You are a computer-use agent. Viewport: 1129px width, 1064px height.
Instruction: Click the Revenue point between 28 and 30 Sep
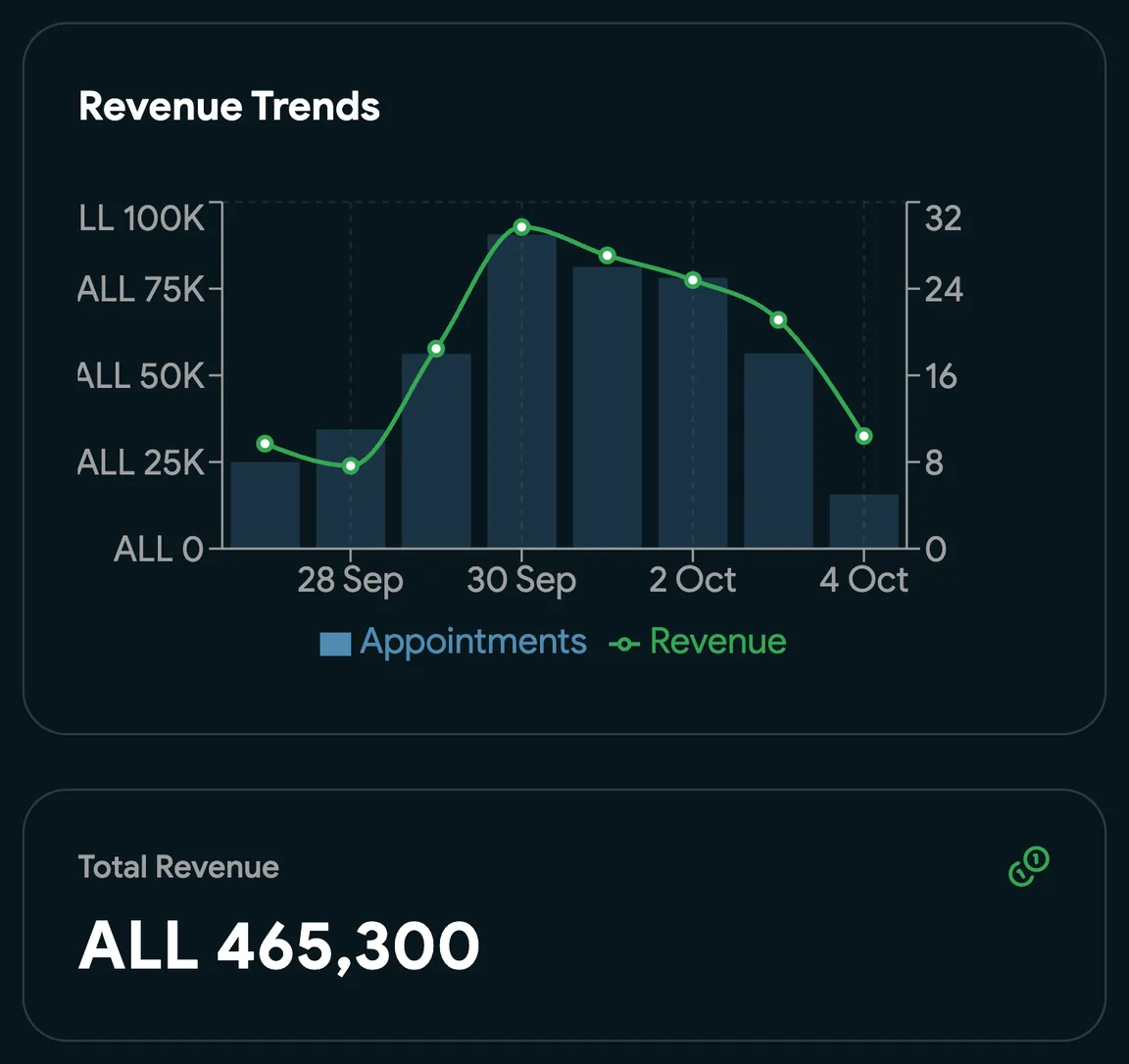(x=436, y=349)
